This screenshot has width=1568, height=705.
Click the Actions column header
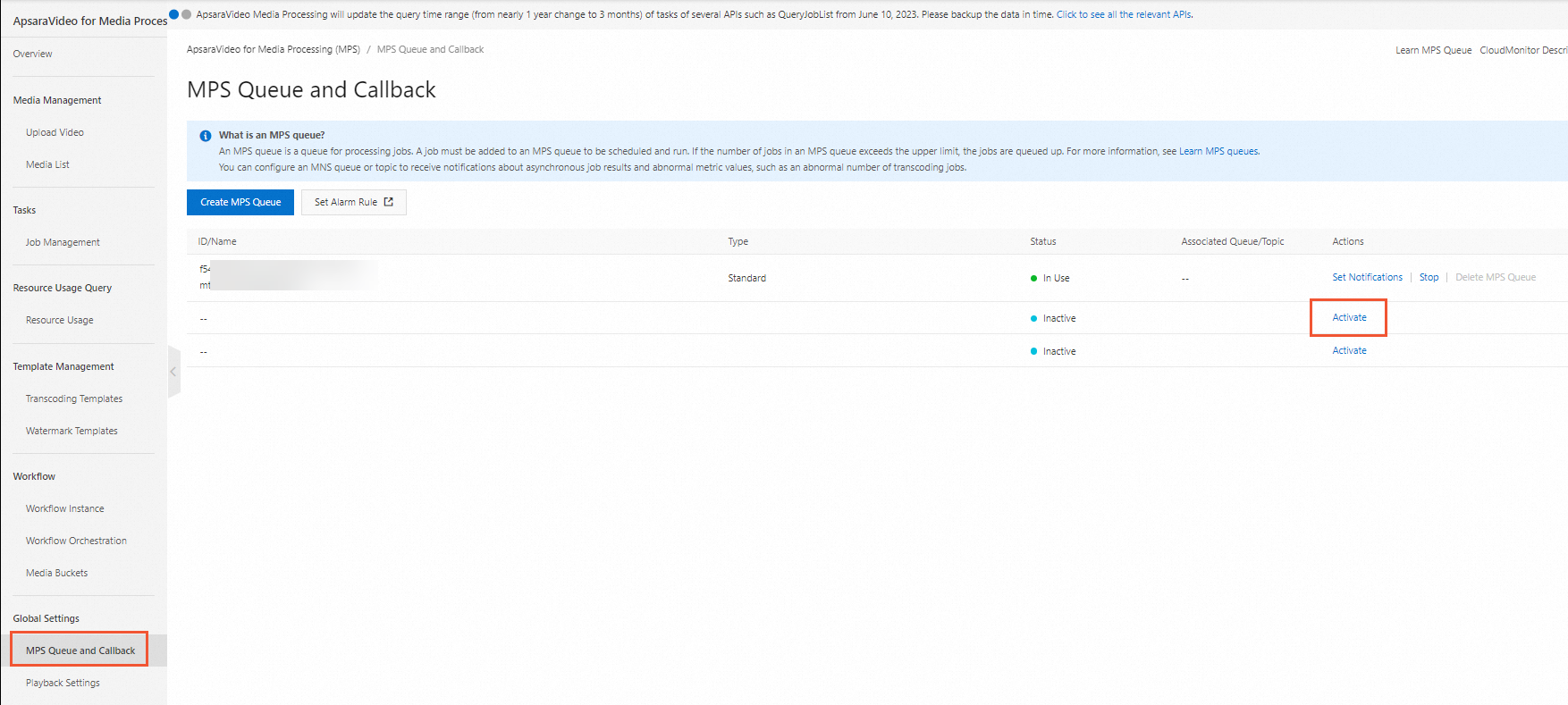coord(1348,241)
